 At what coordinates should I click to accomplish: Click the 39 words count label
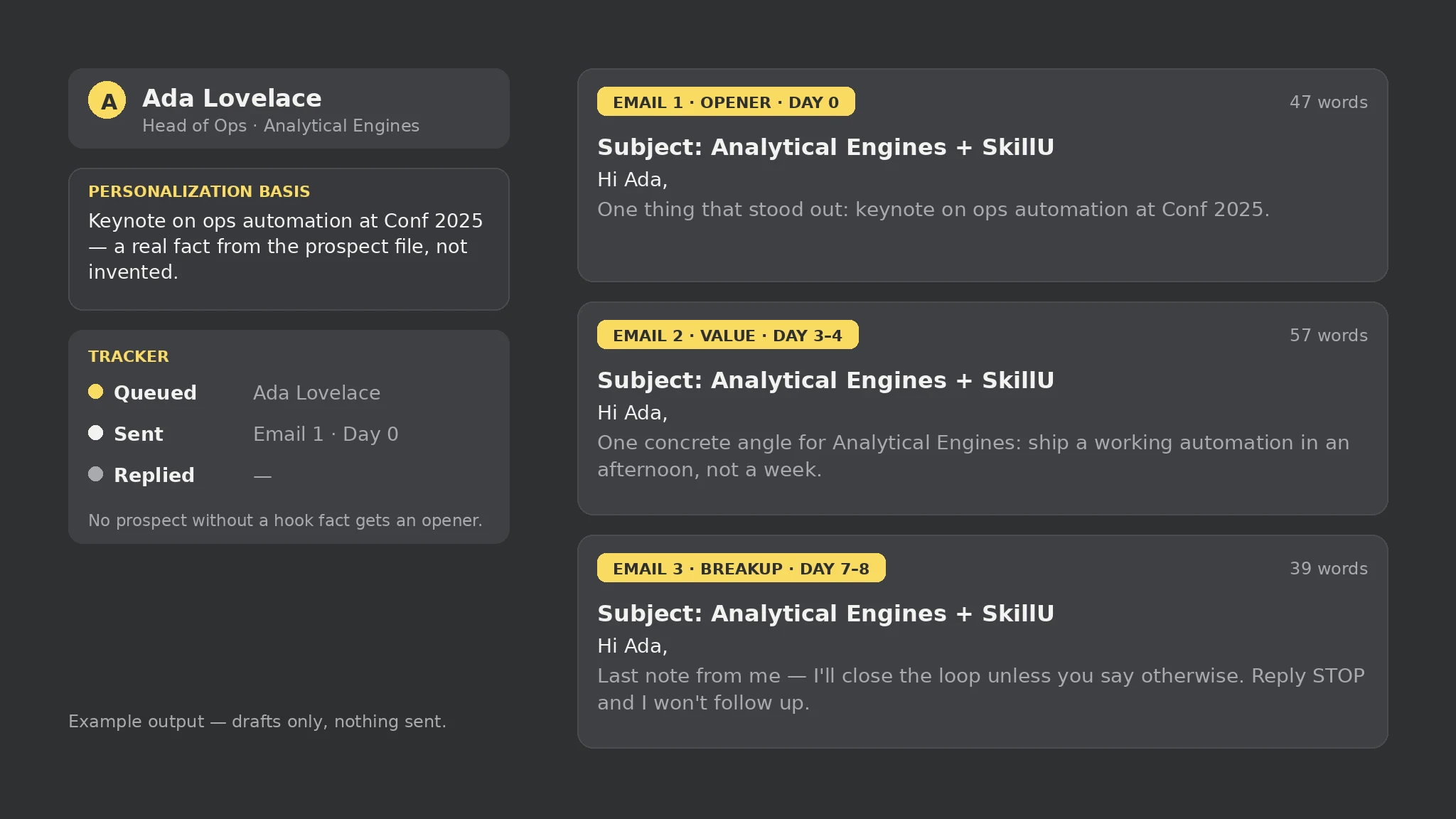click(1328, 569)
